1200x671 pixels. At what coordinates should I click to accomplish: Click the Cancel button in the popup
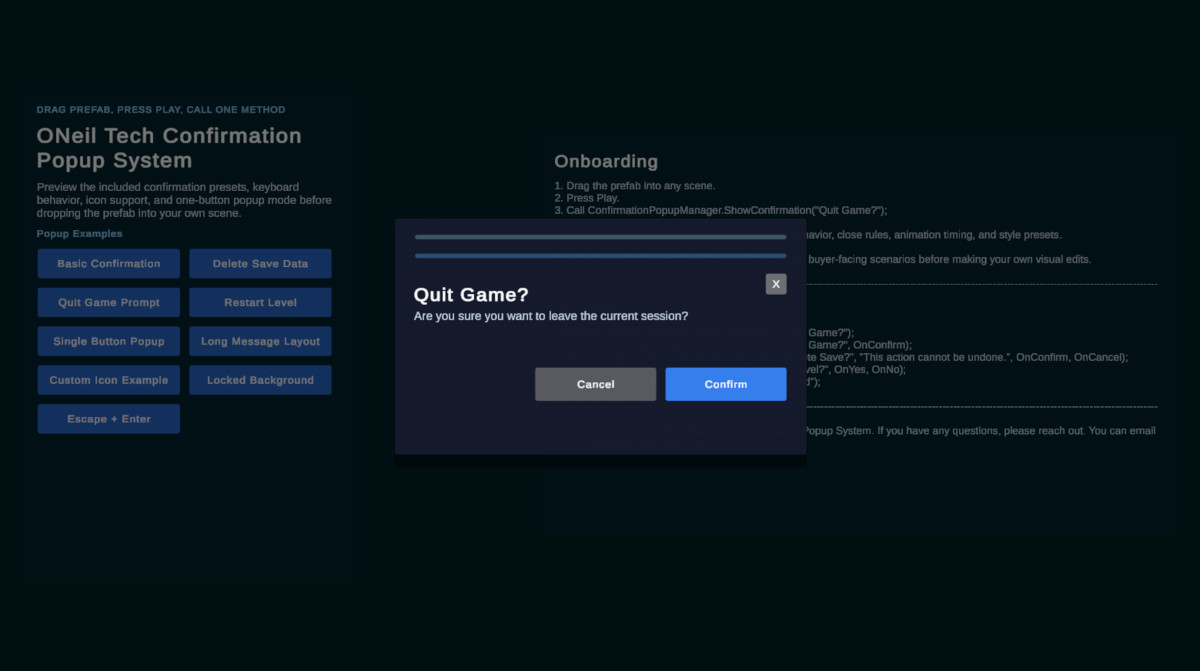point(596,384)
